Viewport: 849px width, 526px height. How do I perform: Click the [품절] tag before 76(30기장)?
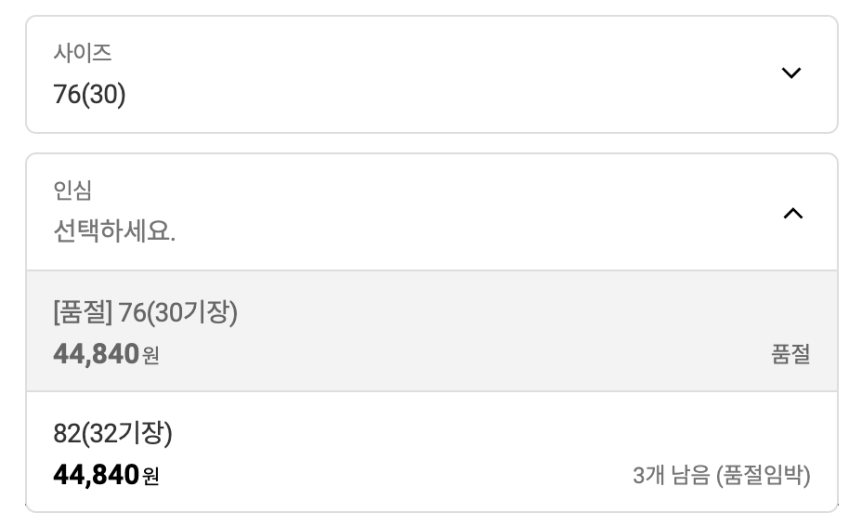pyautogui.click(x=81, y=312)
